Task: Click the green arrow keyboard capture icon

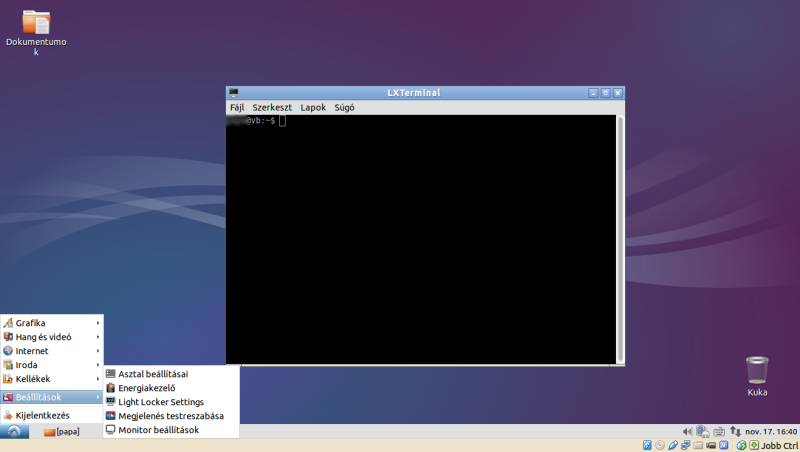Action: click(x=754, y=445)
